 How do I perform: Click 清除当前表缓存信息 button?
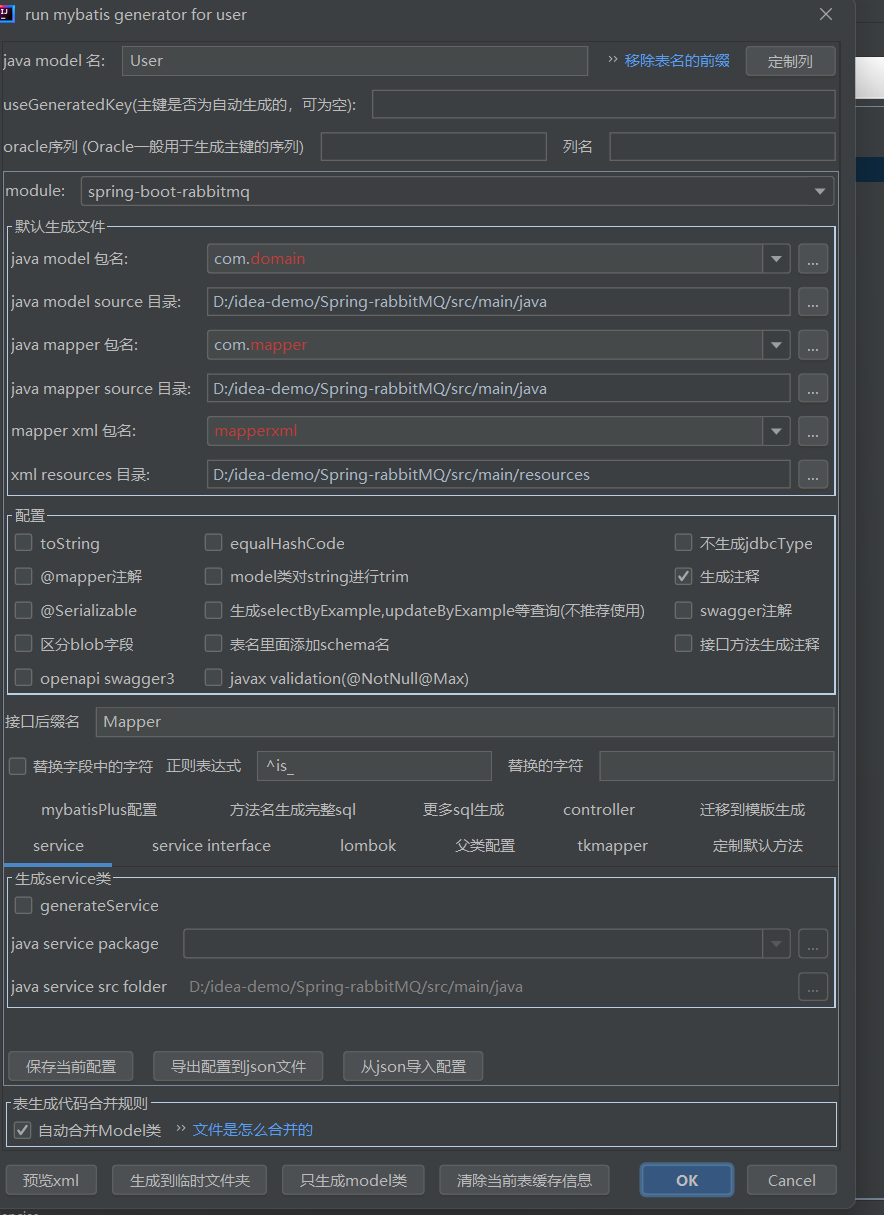tap(524, 1180)
